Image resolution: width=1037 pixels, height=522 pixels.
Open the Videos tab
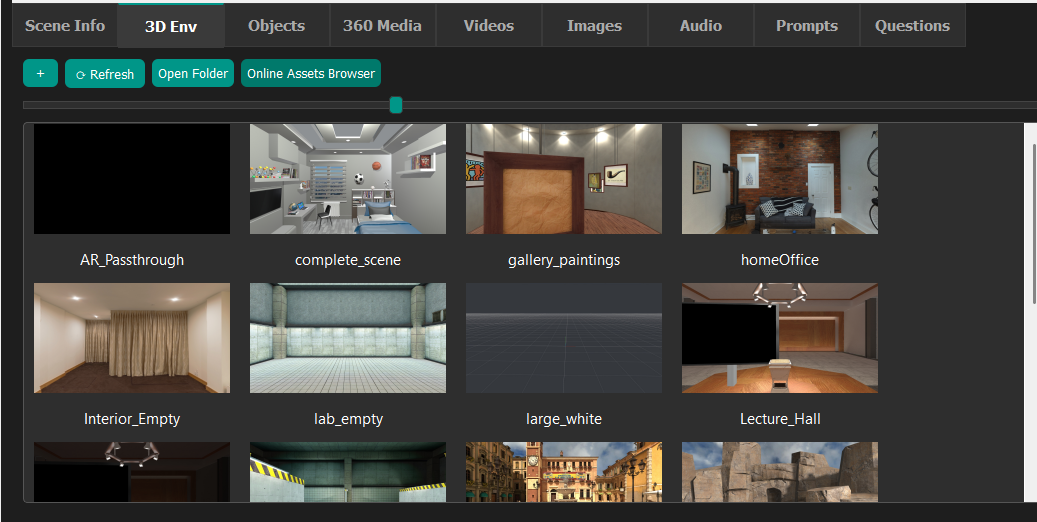(489, 26)
